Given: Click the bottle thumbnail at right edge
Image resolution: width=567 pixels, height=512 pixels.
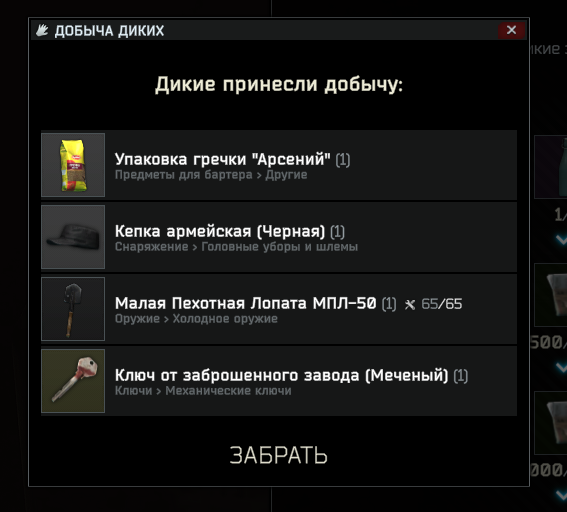Looking at the screenshot, I should click(x=551, y=167).
